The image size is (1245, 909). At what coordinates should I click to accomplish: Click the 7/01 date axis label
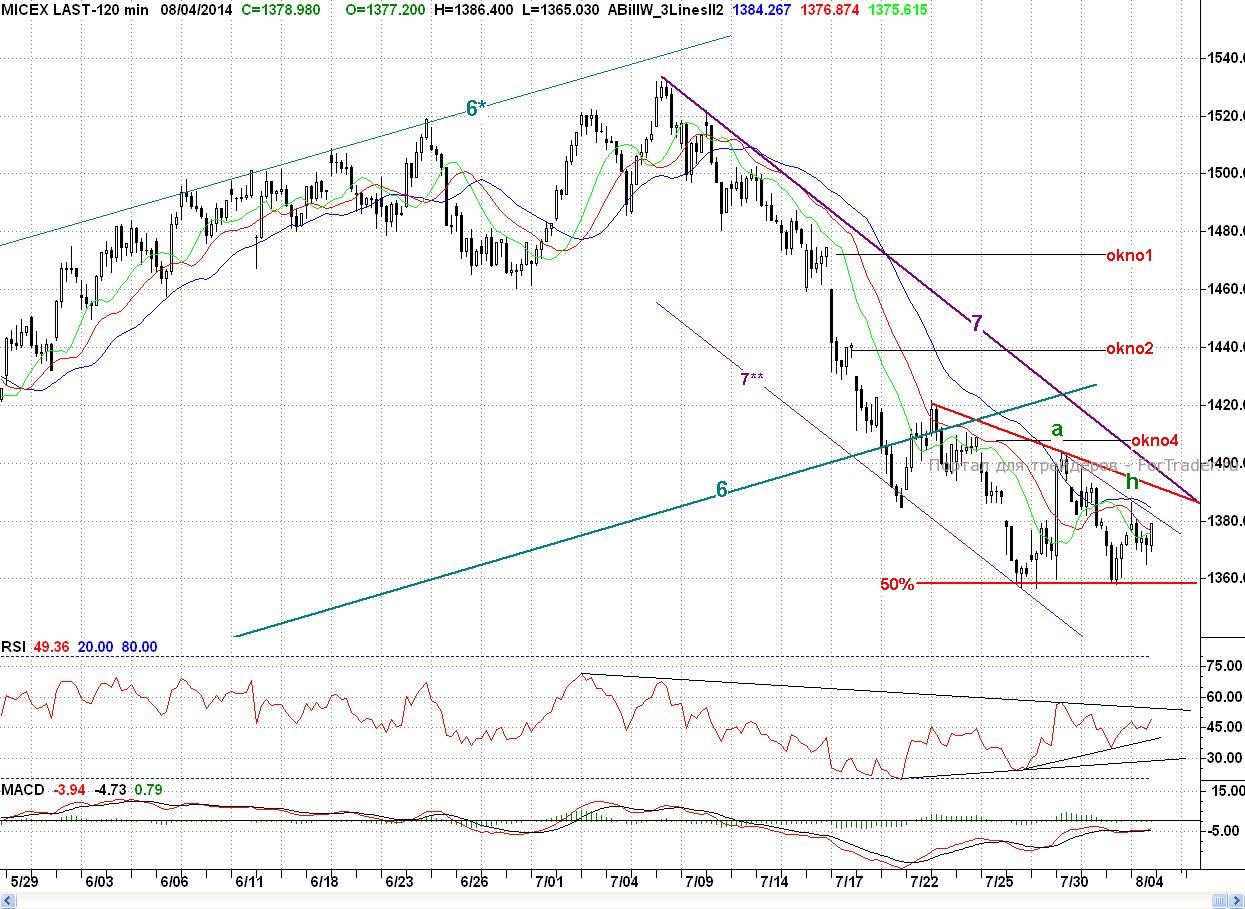[549, 881]
